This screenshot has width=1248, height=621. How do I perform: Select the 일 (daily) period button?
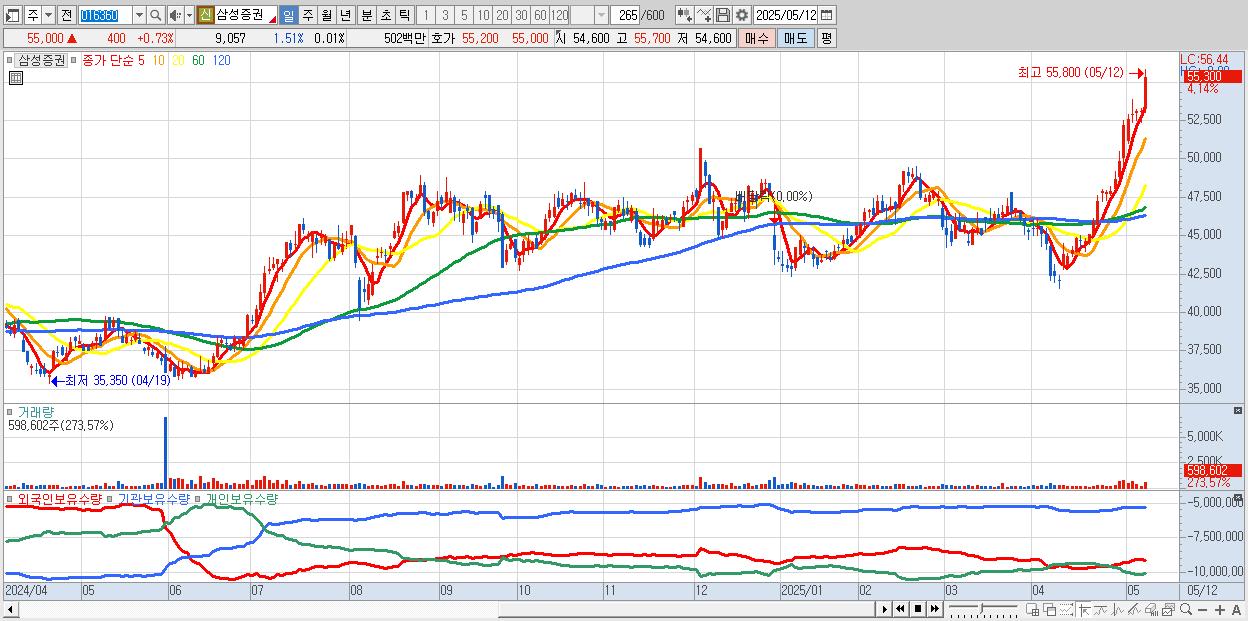pyautogui.click(x=288, y=15)
